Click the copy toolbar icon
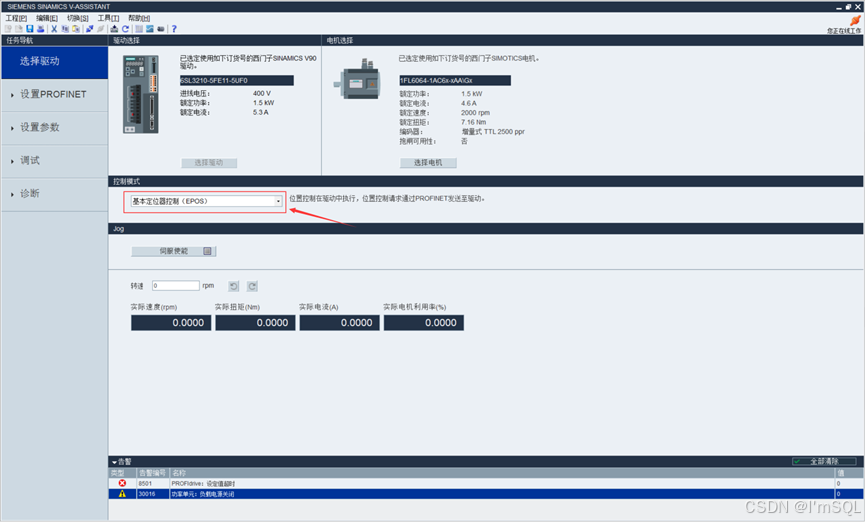 click(65, 29)
